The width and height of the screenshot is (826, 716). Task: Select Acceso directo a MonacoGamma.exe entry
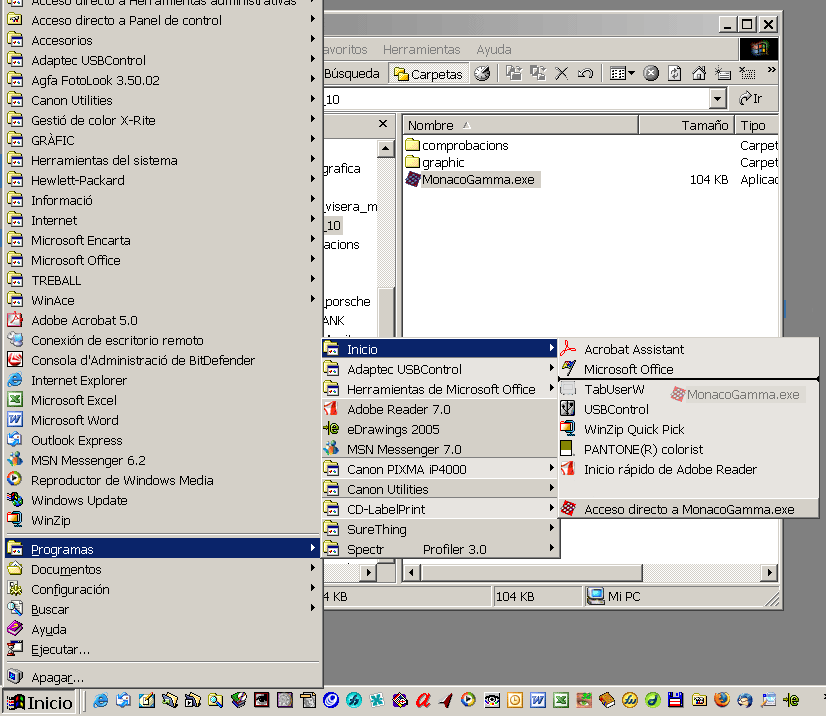(688, 509)
